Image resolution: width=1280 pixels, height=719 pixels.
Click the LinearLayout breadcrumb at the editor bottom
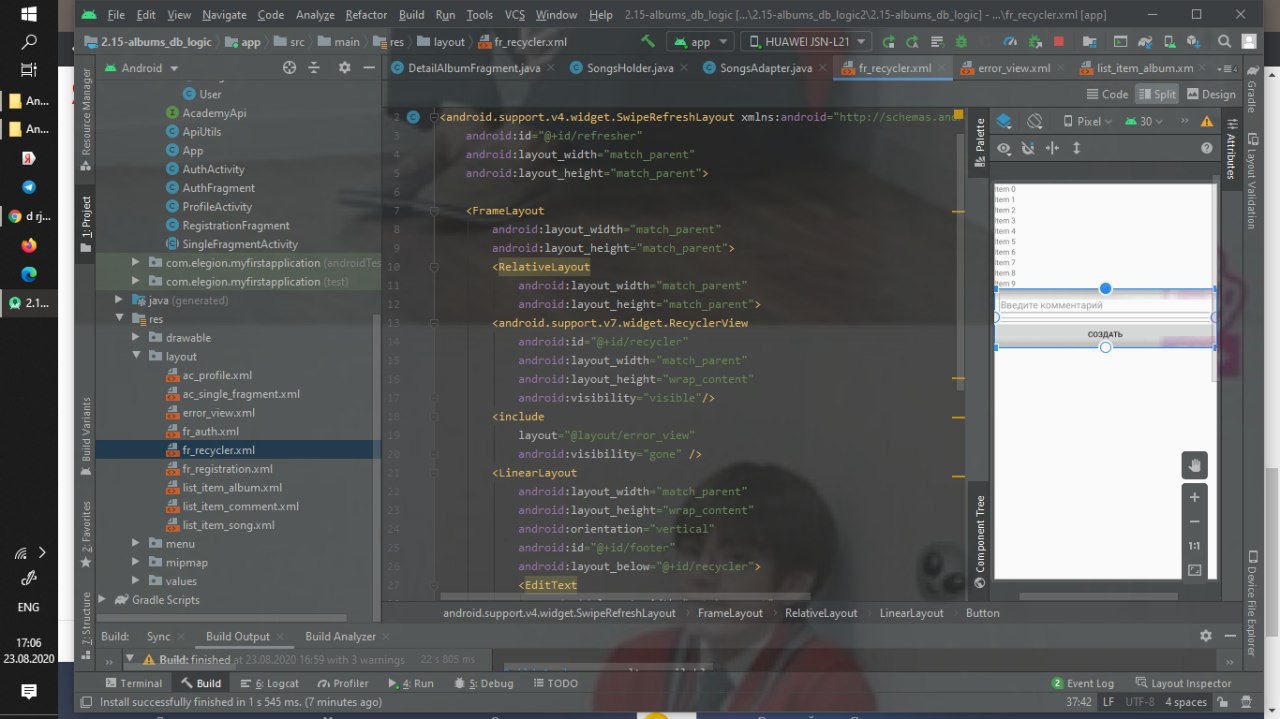911,613
